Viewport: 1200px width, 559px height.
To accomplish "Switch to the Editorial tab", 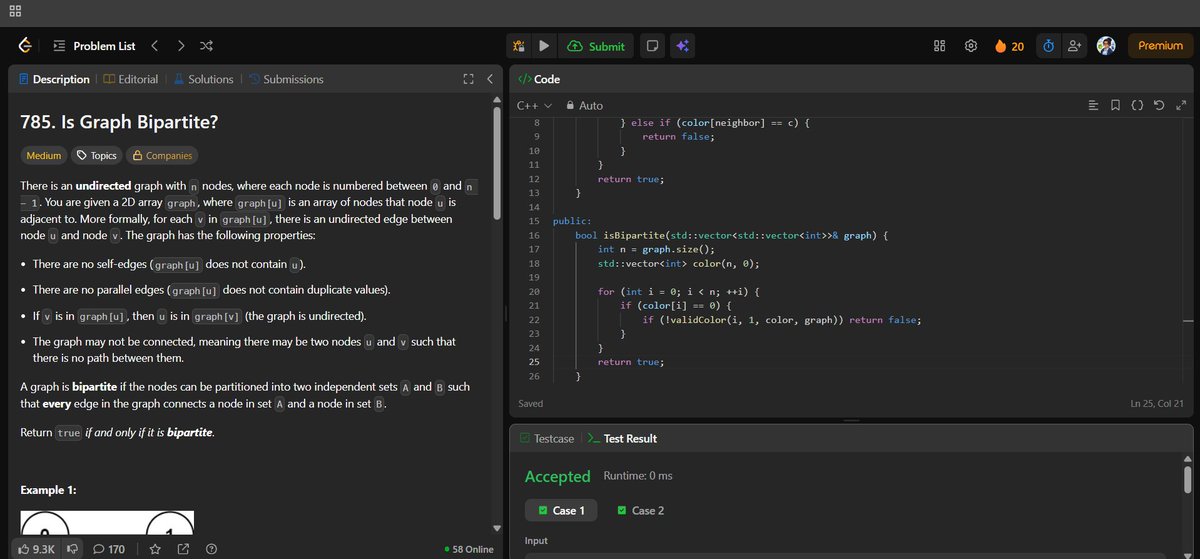I will coord(130,79).
